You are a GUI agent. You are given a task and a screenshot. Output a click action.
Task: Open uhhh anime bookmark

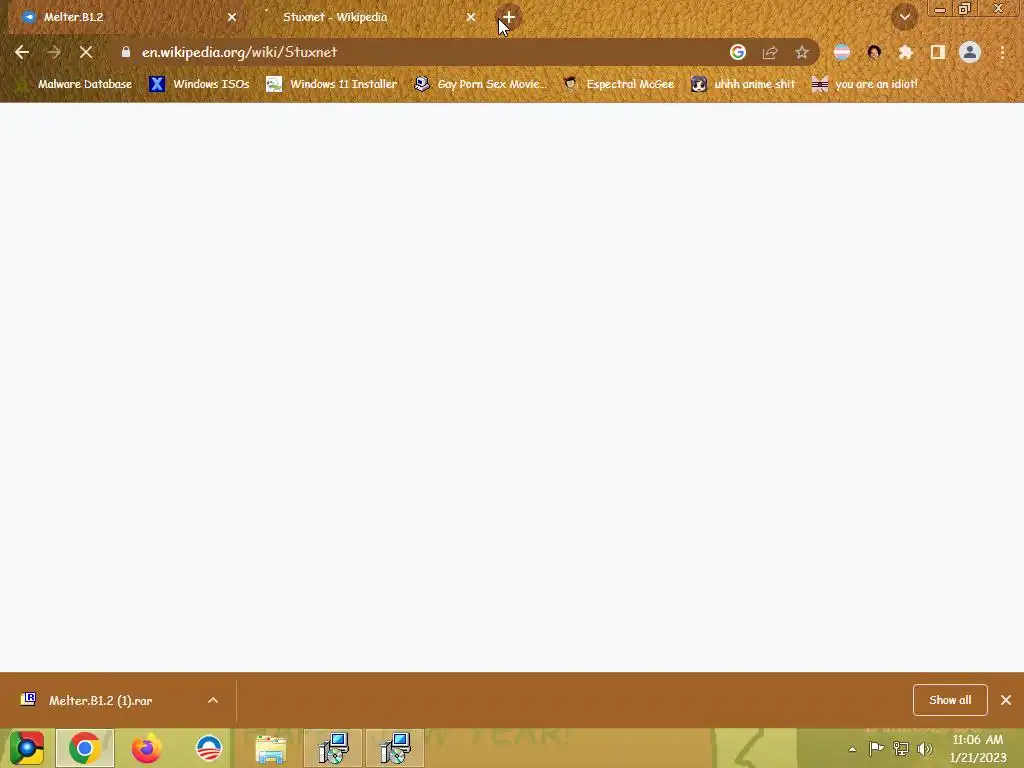pos(743,84)
